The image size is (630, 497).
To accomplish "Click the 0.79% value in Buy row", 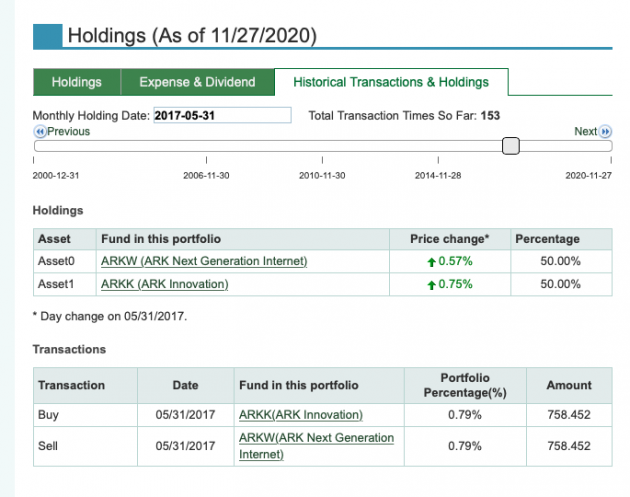I will (x=465, y=415).
